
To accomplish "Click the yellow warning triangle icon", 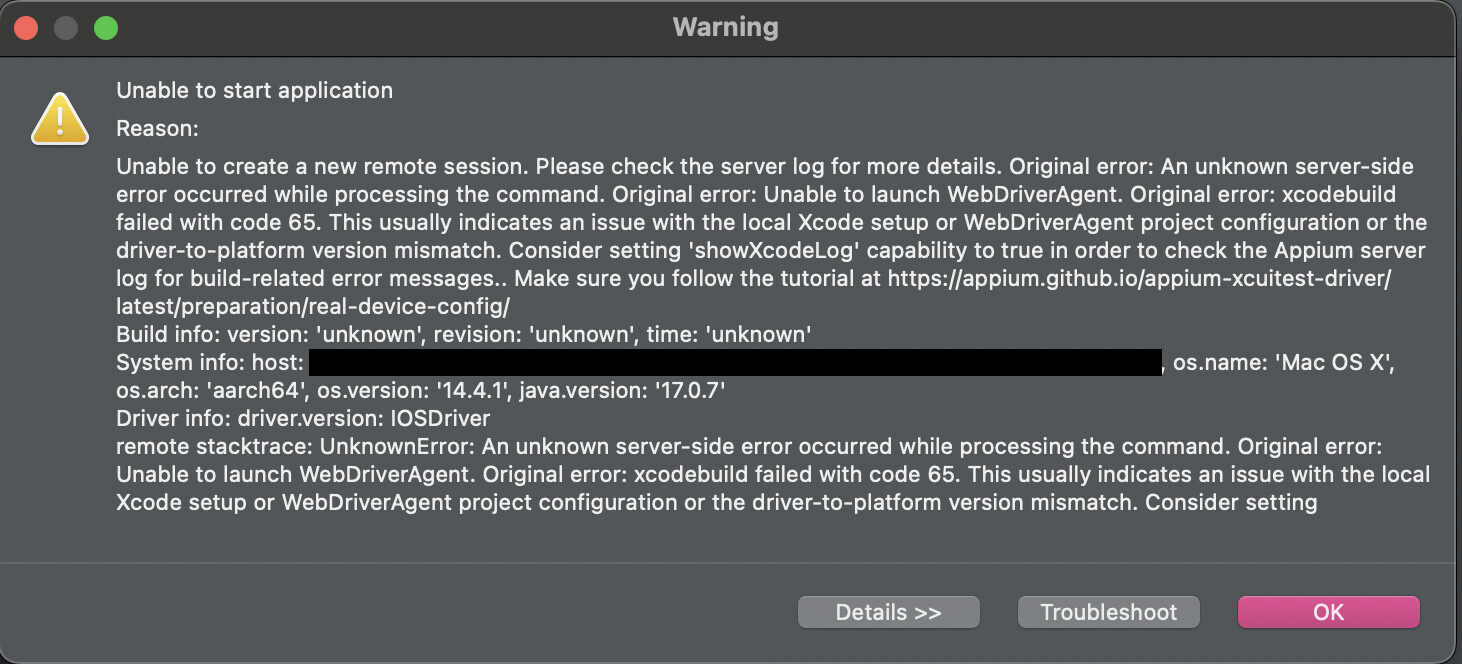I will point(61,119).
